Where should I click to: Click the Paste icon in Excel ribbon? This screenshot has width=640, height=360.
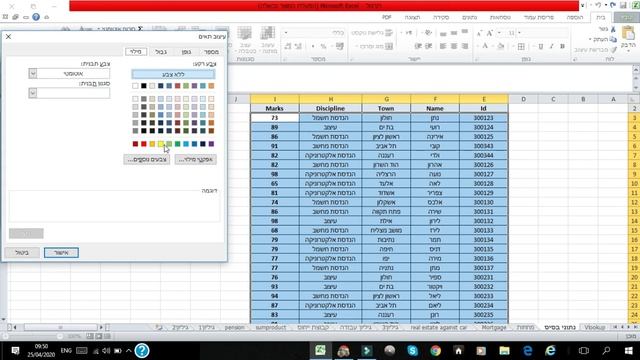click(628, 33)
